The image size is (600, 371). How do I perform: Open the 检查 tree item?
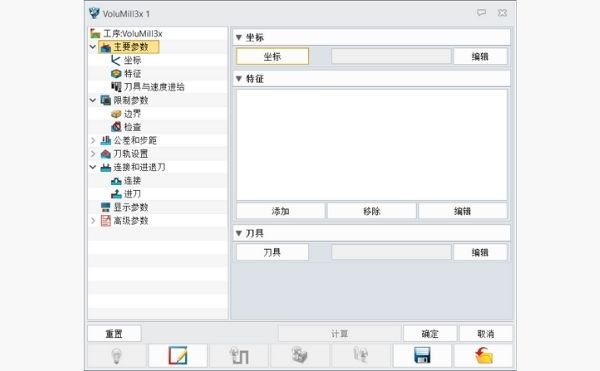point(126,127)
